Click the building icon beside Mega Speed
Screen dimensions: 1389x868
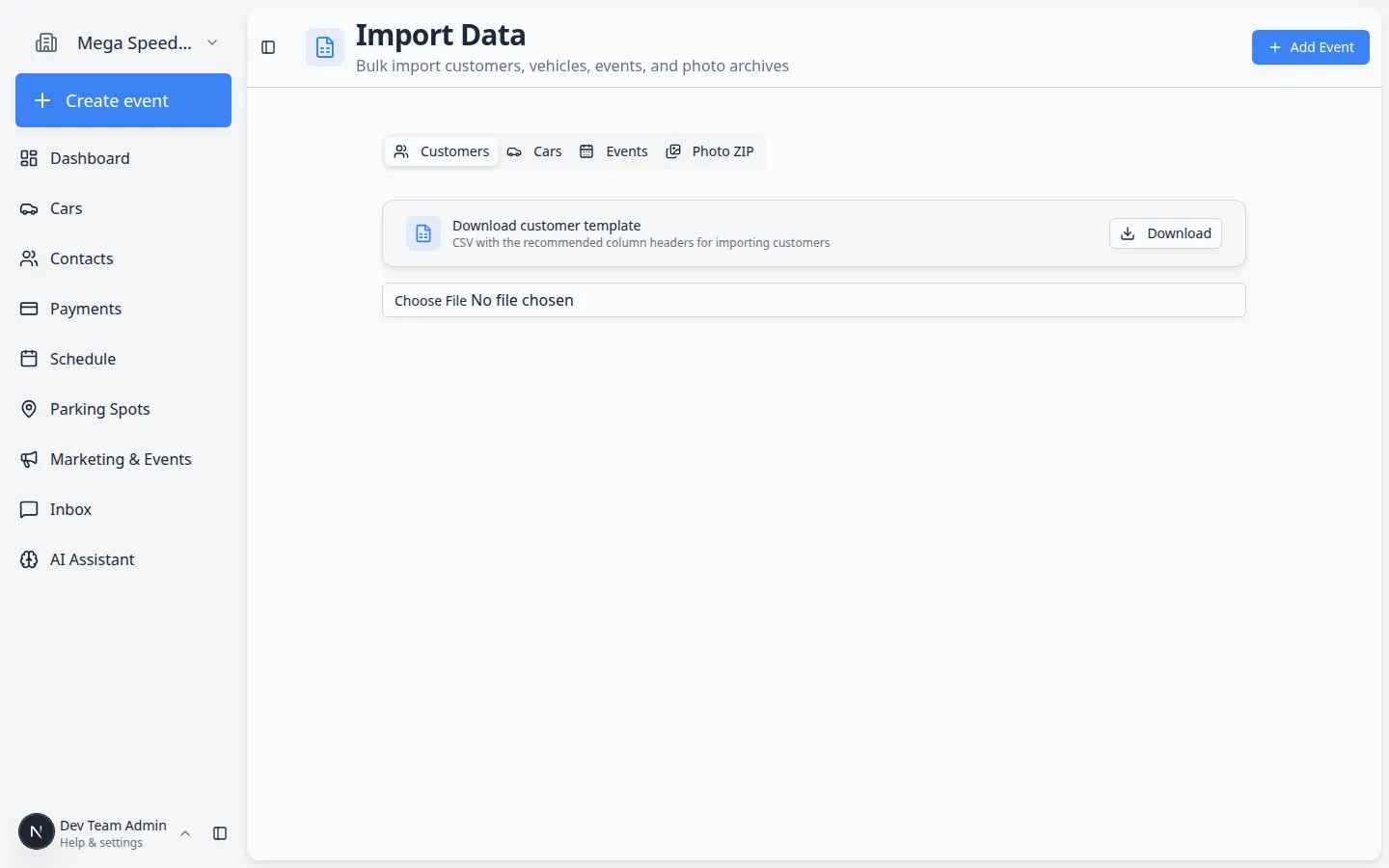[46, 42]
